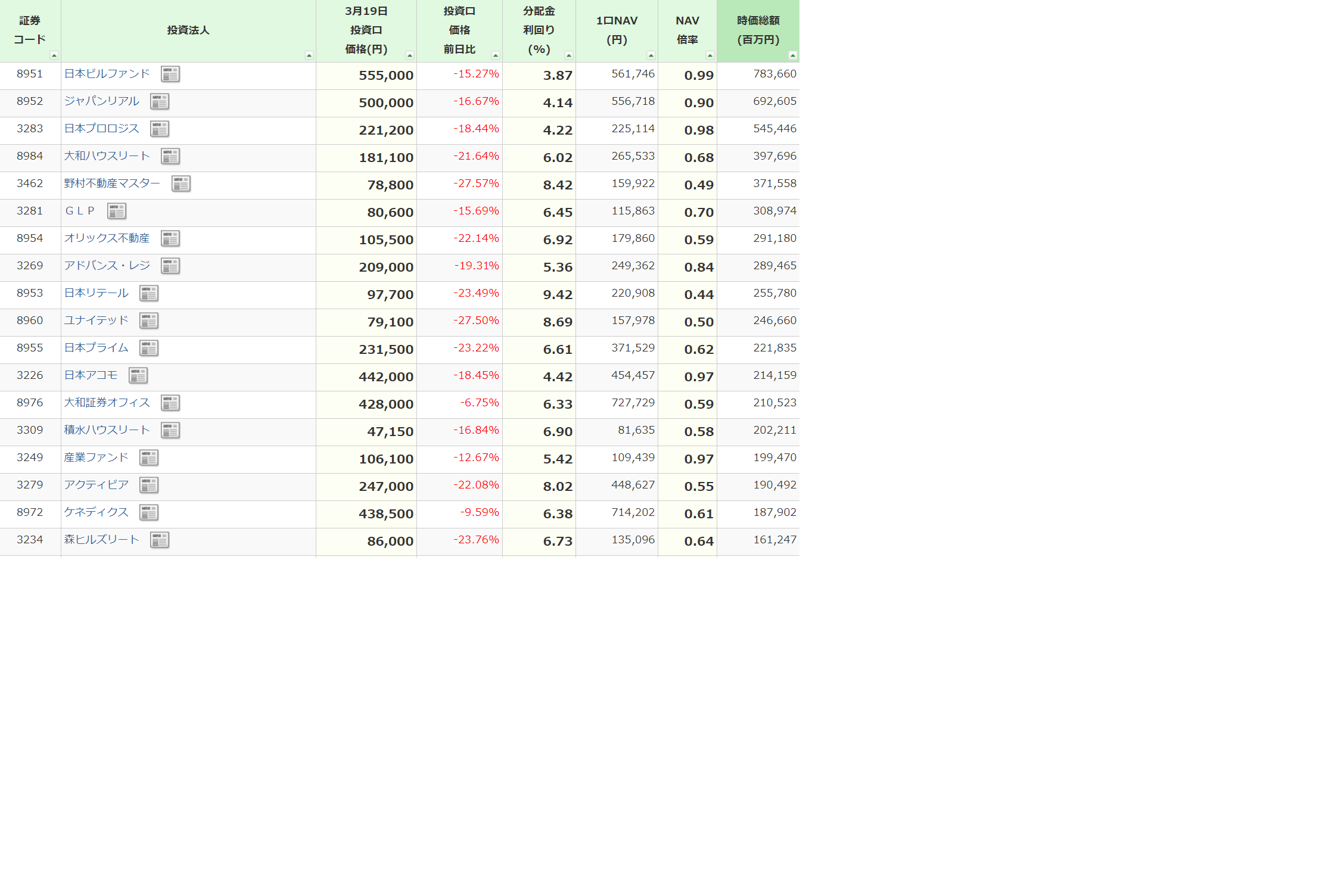
Task: Sort by 1口NAV column arrow
Action: [651, 55]
